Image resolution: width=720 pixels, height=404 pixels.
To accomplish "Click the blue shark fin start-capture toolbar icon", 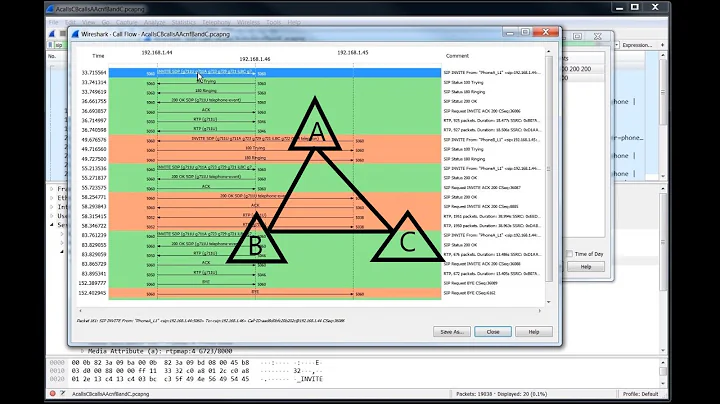I will click(52, 34).
